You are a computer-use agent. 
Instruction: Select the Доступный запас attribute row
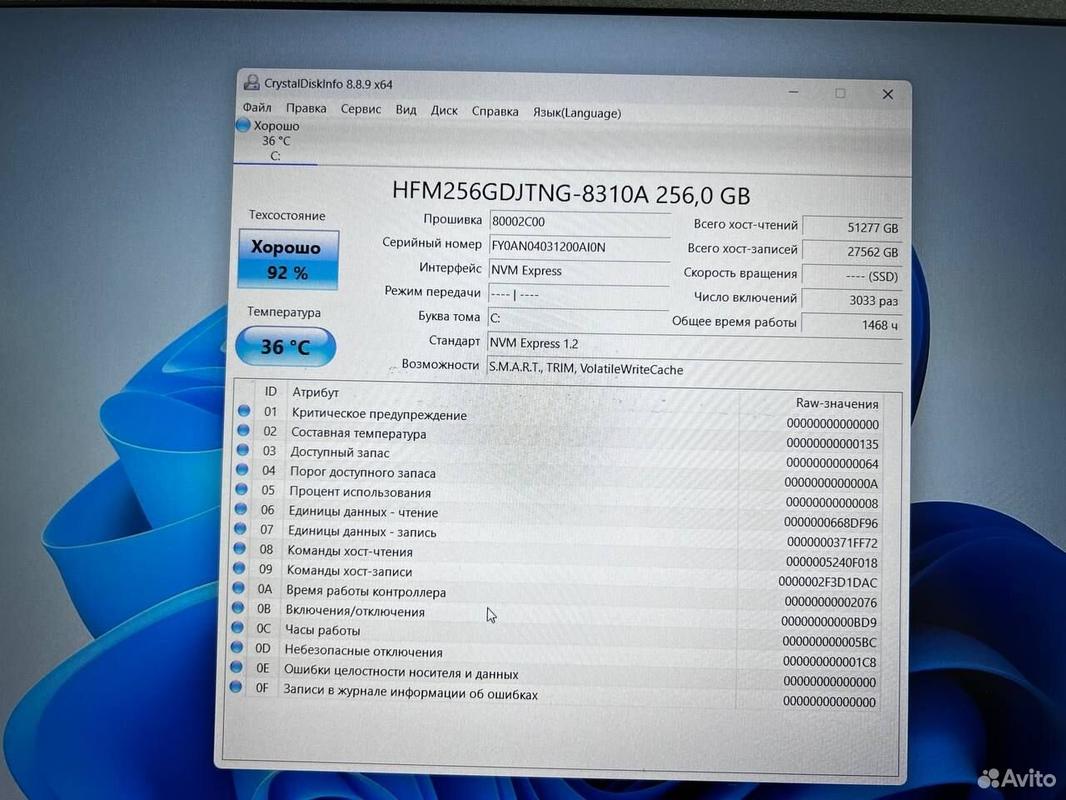(x=558, y=455)
